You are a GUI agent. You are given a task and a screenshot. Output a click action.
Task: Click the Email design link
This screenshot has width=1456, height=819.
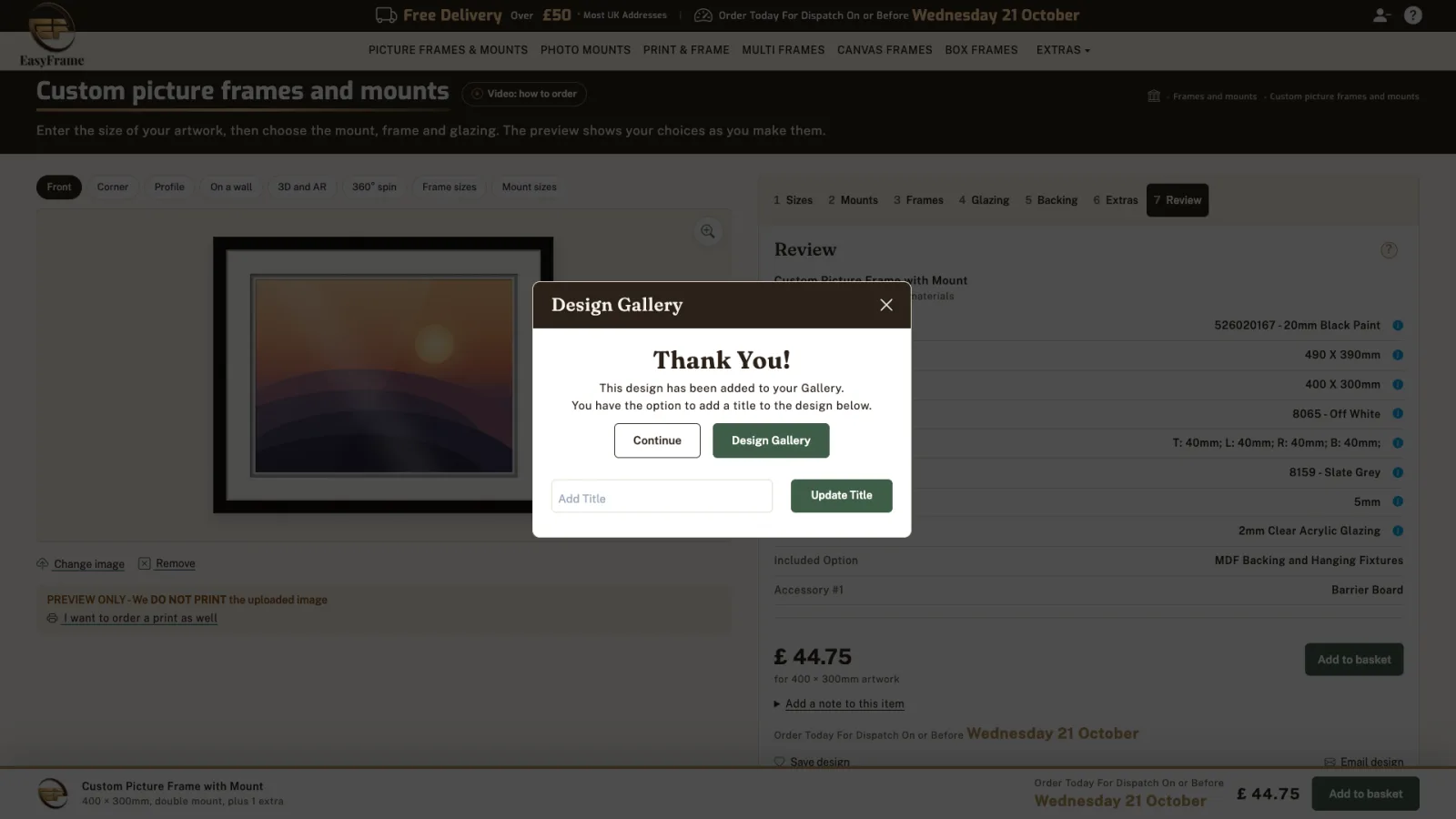coord(1364,762)
